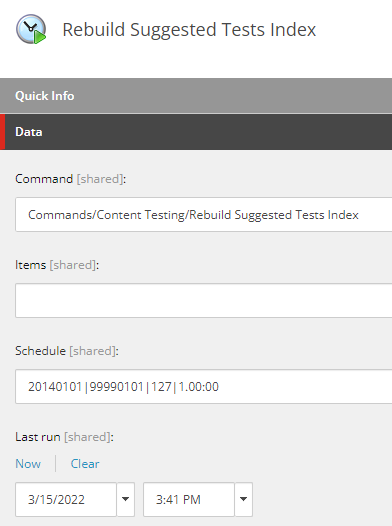The height and width of the screenshot is (526, 392).
Task: Focus the empty Items input field
Action: [204, 301]
